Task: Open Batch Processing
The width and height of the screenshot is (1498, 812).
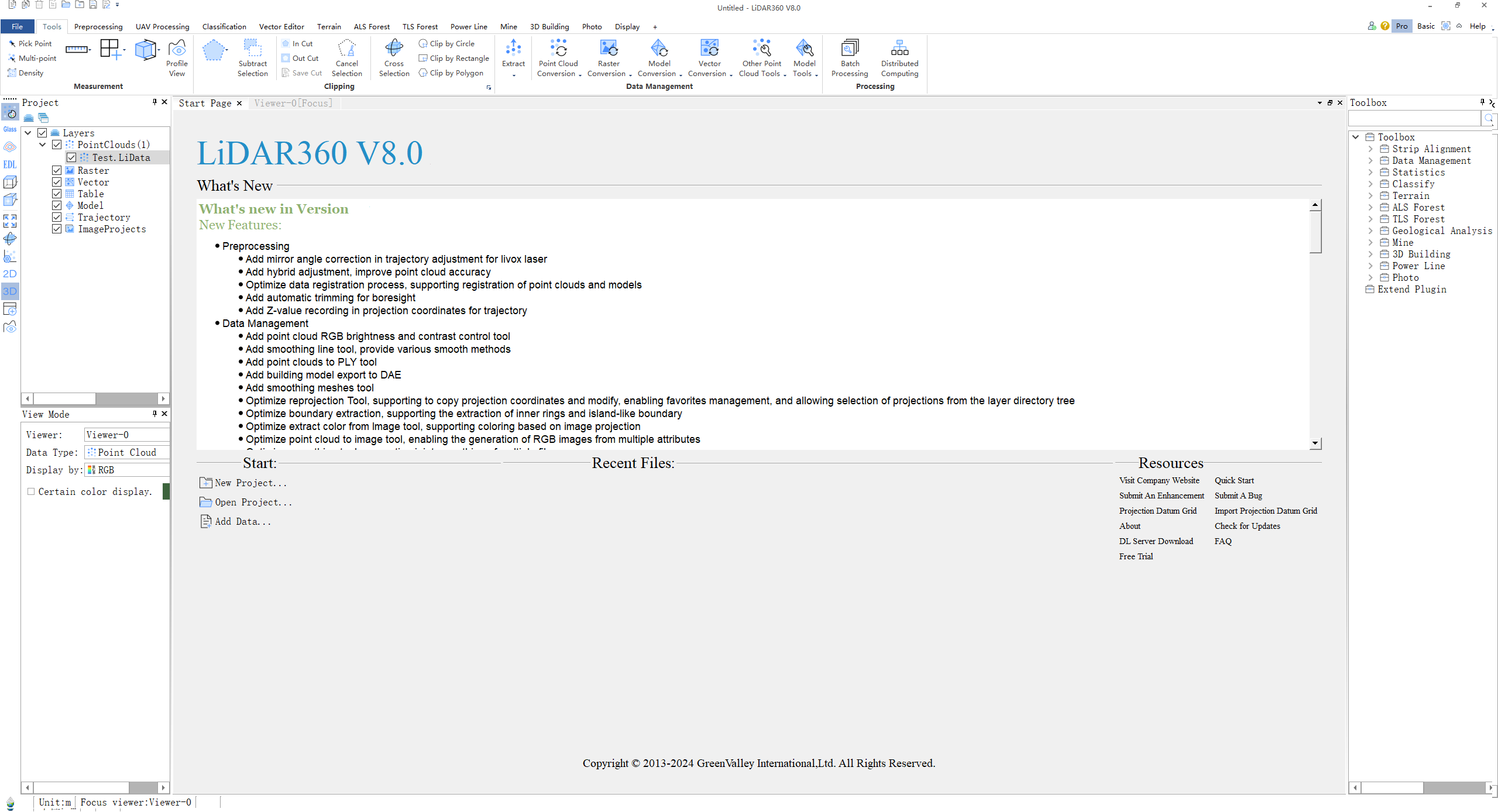Action: (850, 58)
